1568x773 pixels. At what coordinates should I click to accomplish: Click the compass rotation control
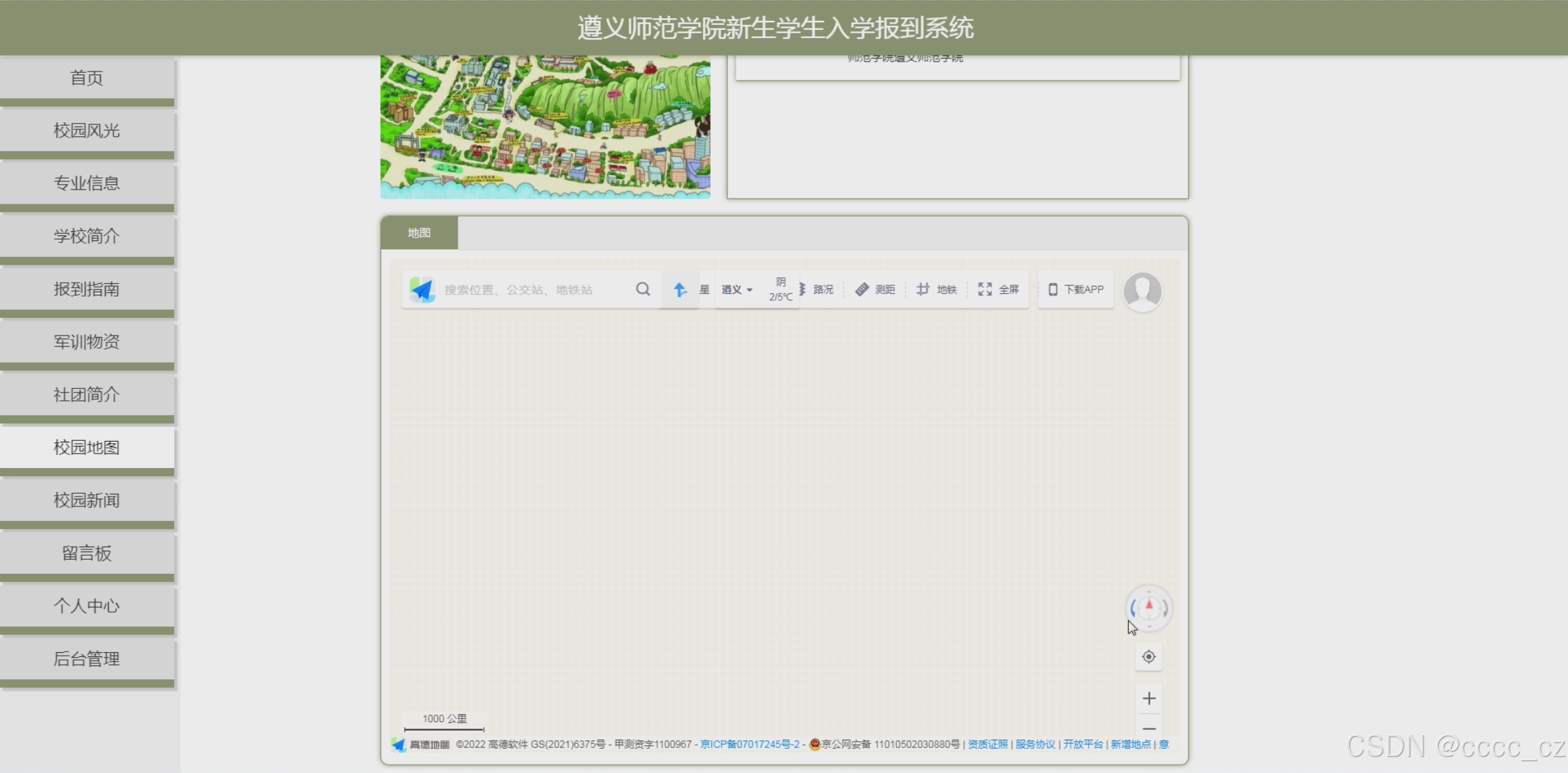point(1149,608)
